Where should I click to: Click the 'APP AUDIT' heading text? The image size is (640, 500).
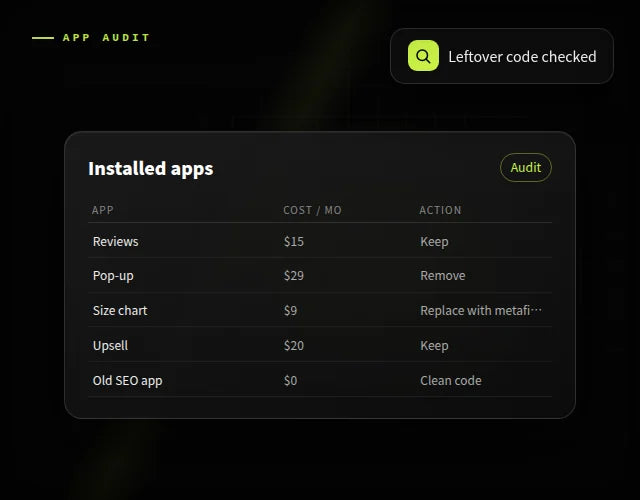[x=106, y=38]
